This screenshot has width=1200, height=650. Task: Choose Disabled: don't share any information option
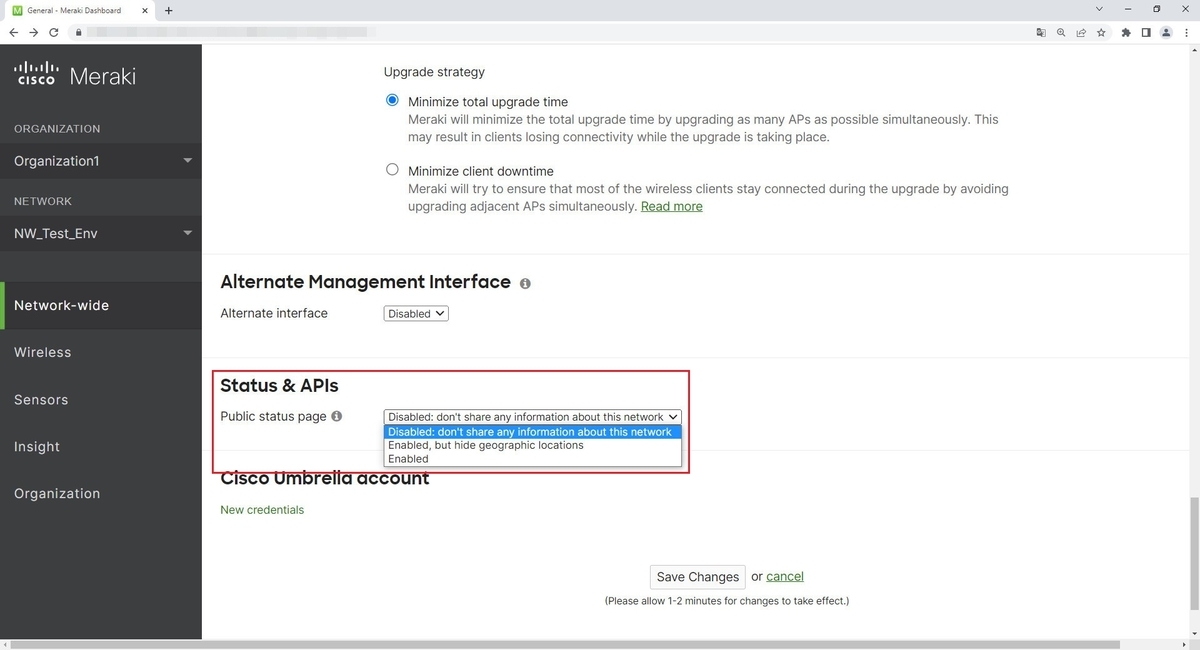(533, 432)
